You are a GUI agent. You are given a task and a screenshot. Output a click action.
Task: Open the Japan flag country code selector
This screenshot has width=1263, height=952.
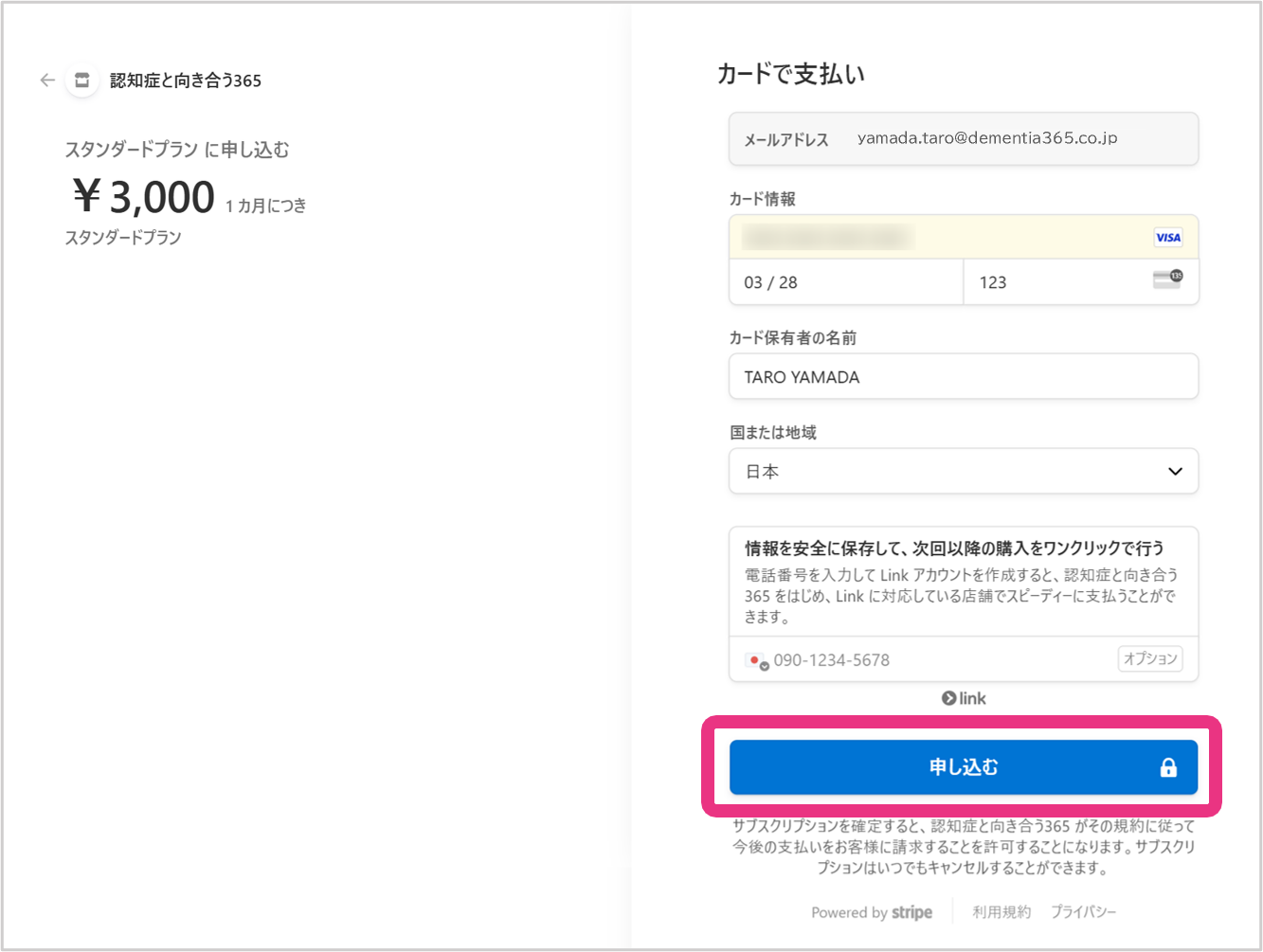[x=756, y=661]
